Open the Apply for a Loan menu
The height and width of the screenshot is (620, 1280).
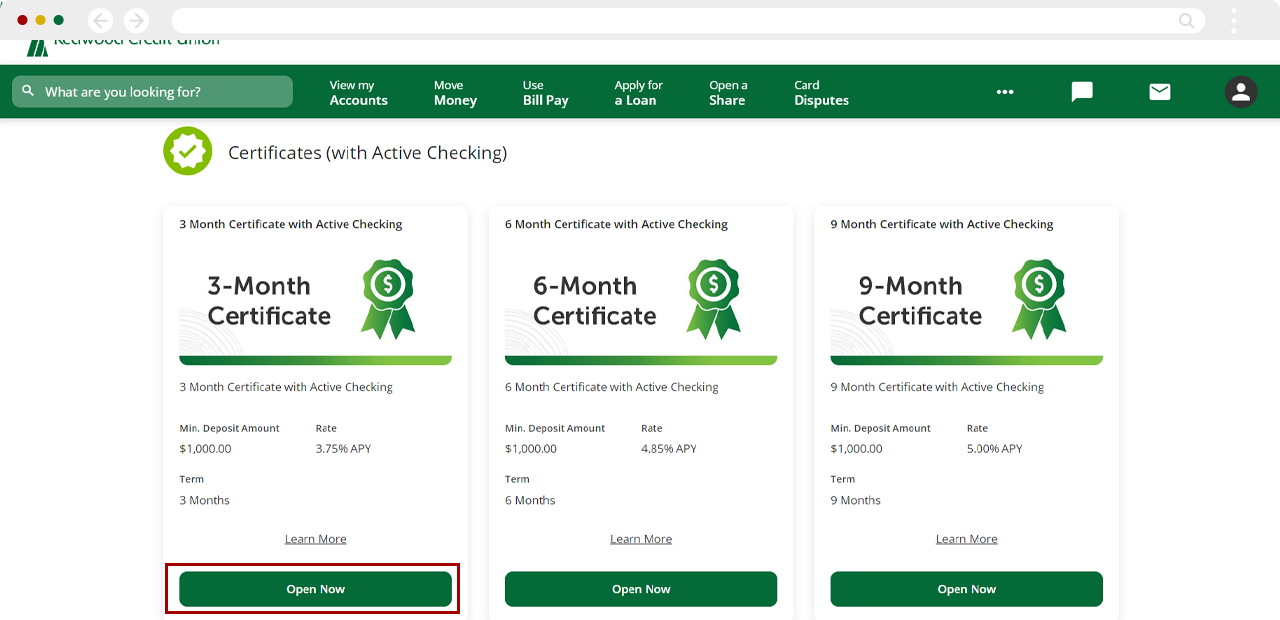pyautogui.click(x=638, y=93)
